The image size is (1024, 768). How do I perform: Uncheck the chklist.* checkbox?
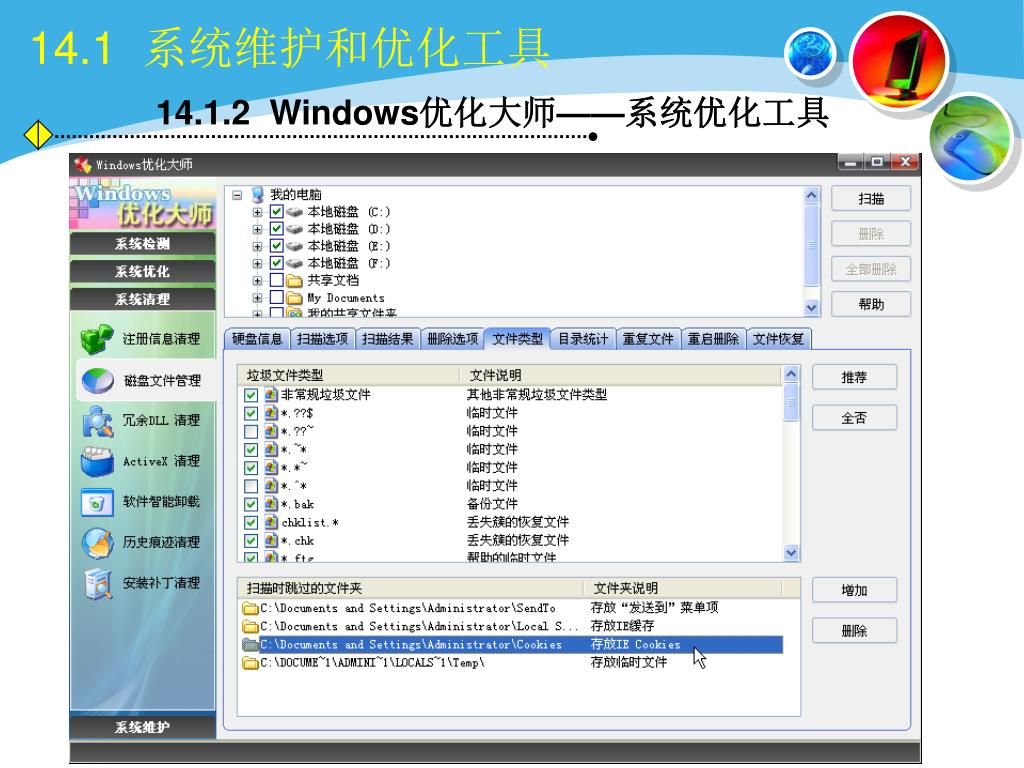point(251,522)
